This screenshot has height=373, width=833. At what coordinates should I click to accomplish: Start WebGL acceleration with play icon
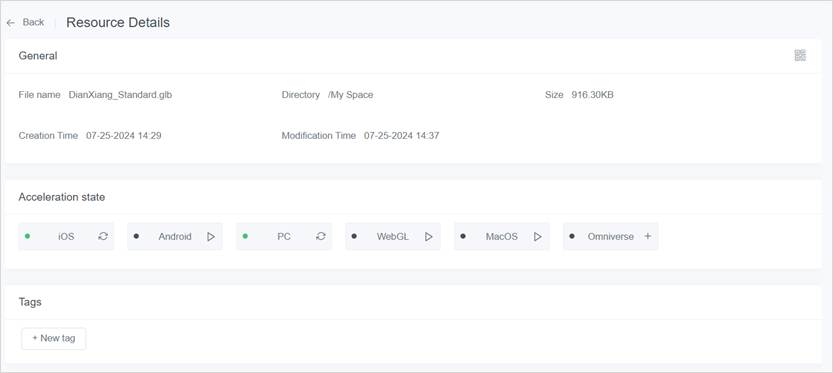coord(429,236)
